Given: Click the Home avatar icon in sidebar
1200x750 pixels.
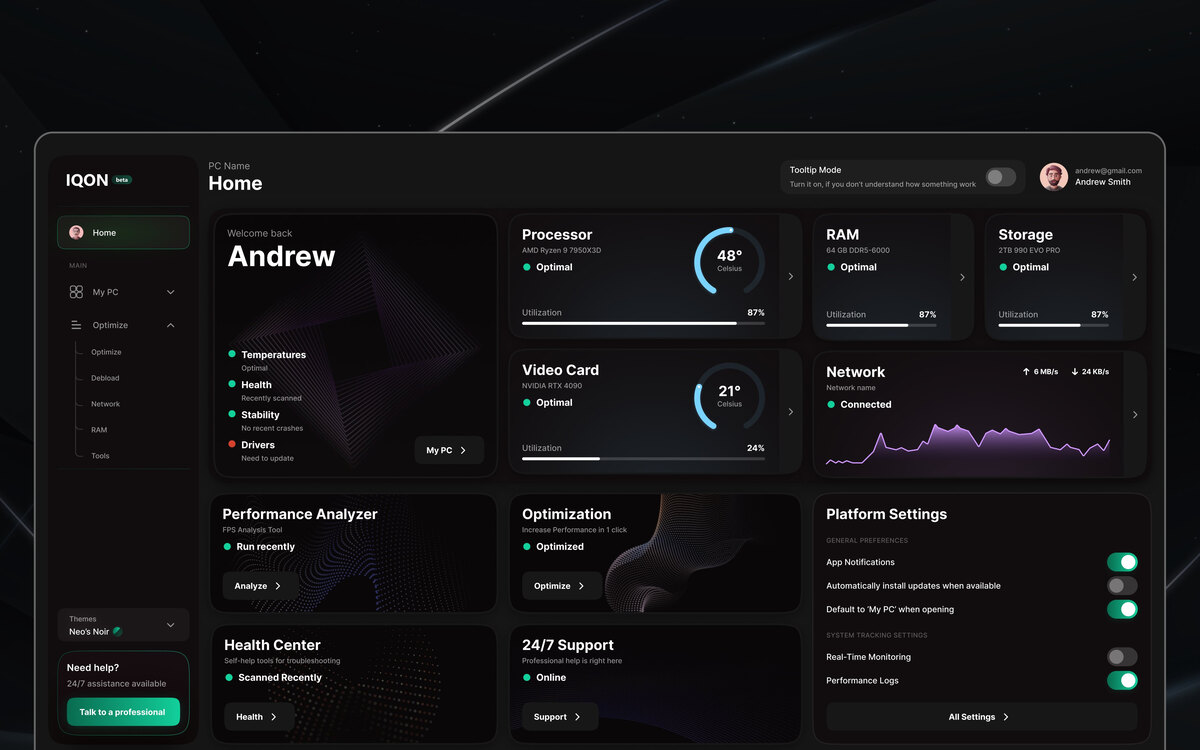Looking at the screenshot, I should click(x=76, y=232).
